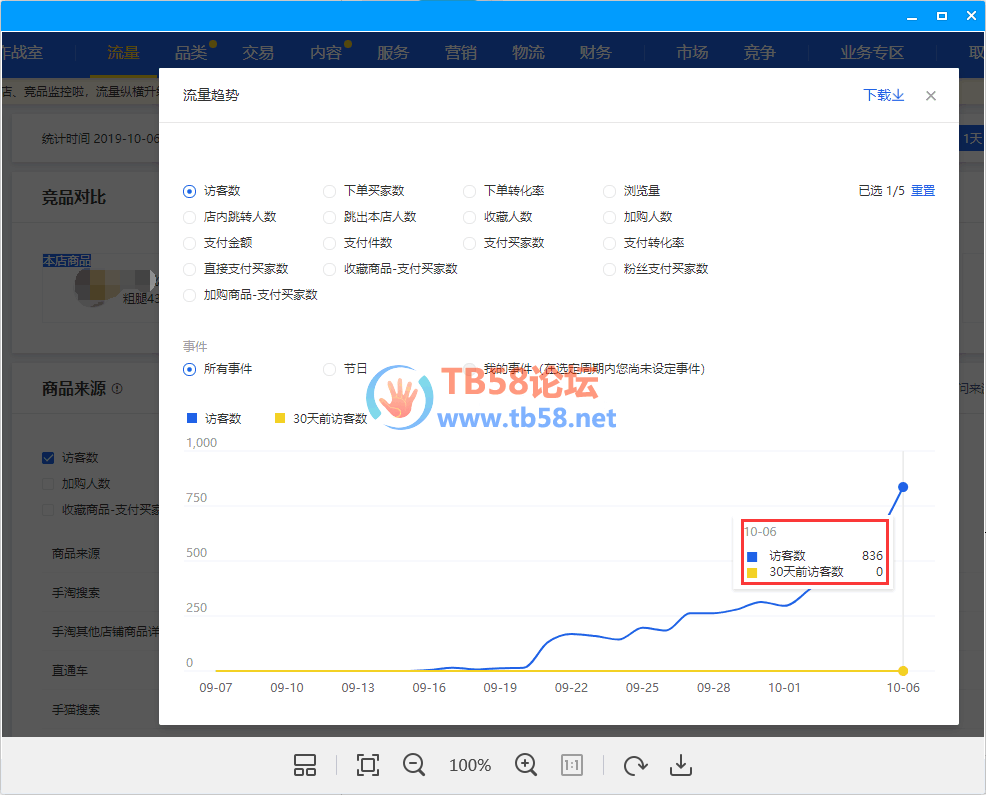
Task: Click the 1:1 actual size icon
Action: coord(572,765)
